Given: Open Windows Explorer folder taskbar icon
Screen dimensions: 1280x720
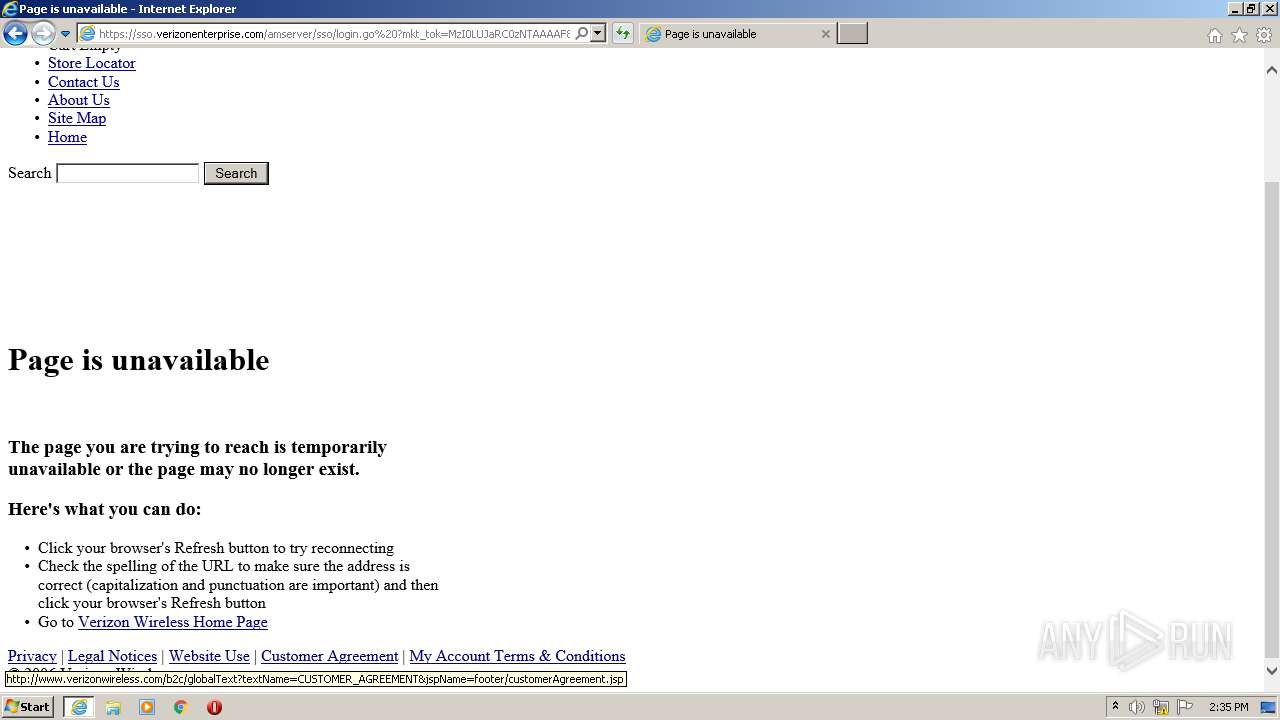Looking at the screenshot, I should click(113, 707).
